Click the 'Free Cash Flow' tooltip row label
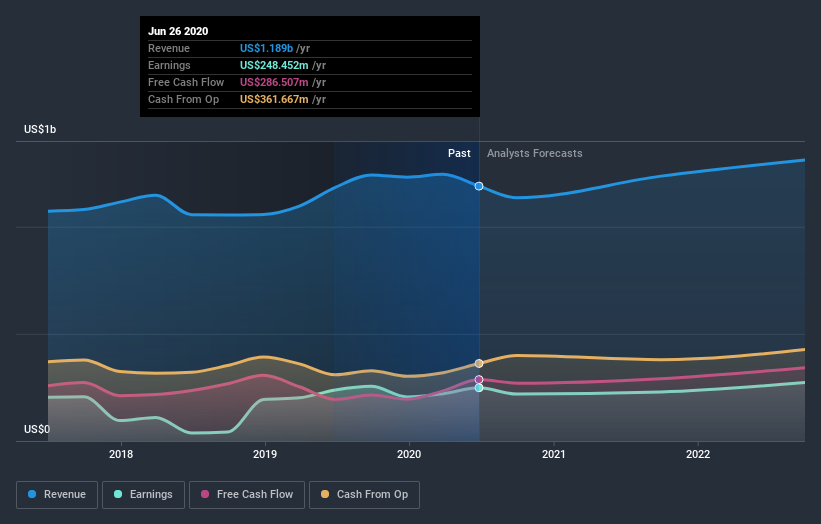This screenshot has height=524, width=821. point(186,82)
